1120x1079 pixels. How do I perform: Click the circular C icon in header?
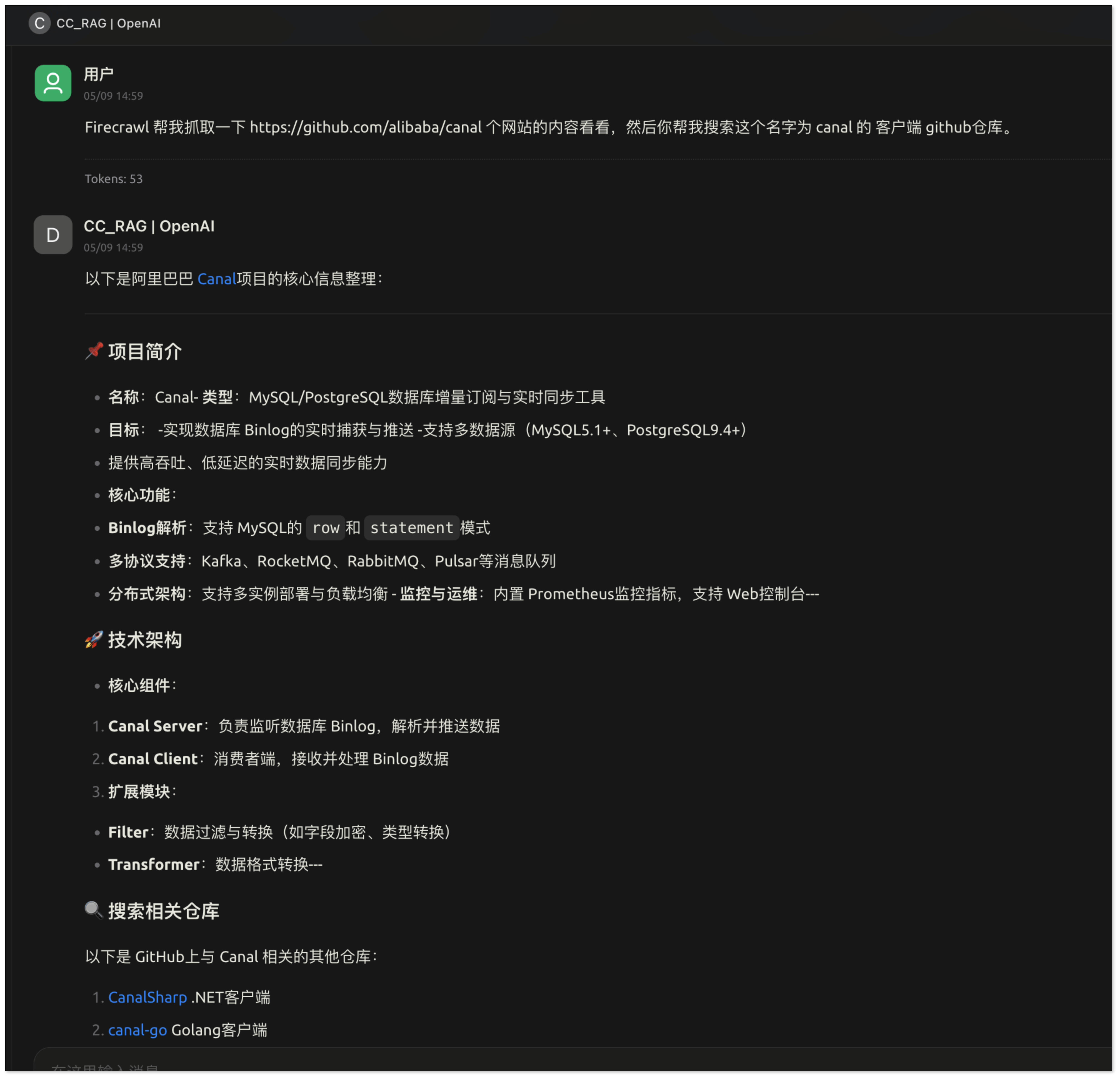(39, 23)
